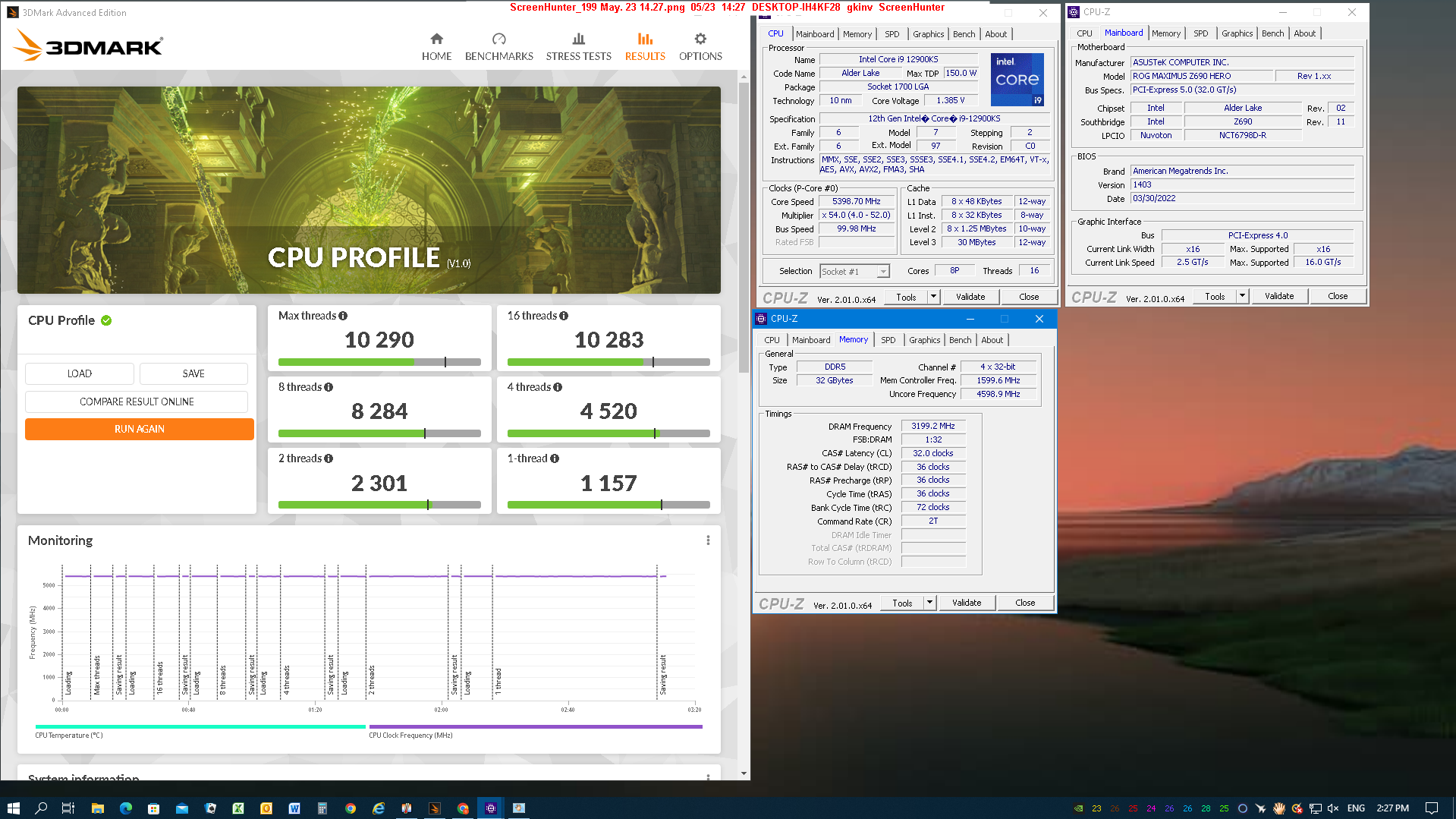The image size is (1456, 819).
Task: Click the CPU Temperature legend line
Action: pyautogui.click(x=200, y=726)
